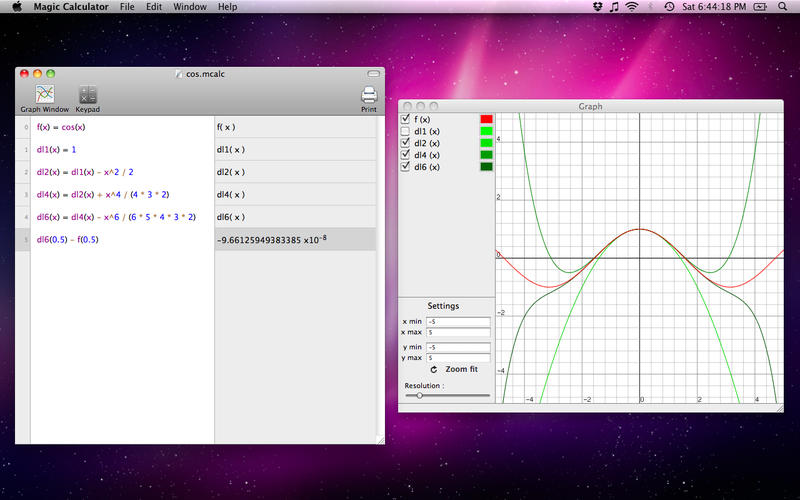Click the Wi-Fi status icon
Viewport: 800px width, 500px height.
click(x=631, y=6)
